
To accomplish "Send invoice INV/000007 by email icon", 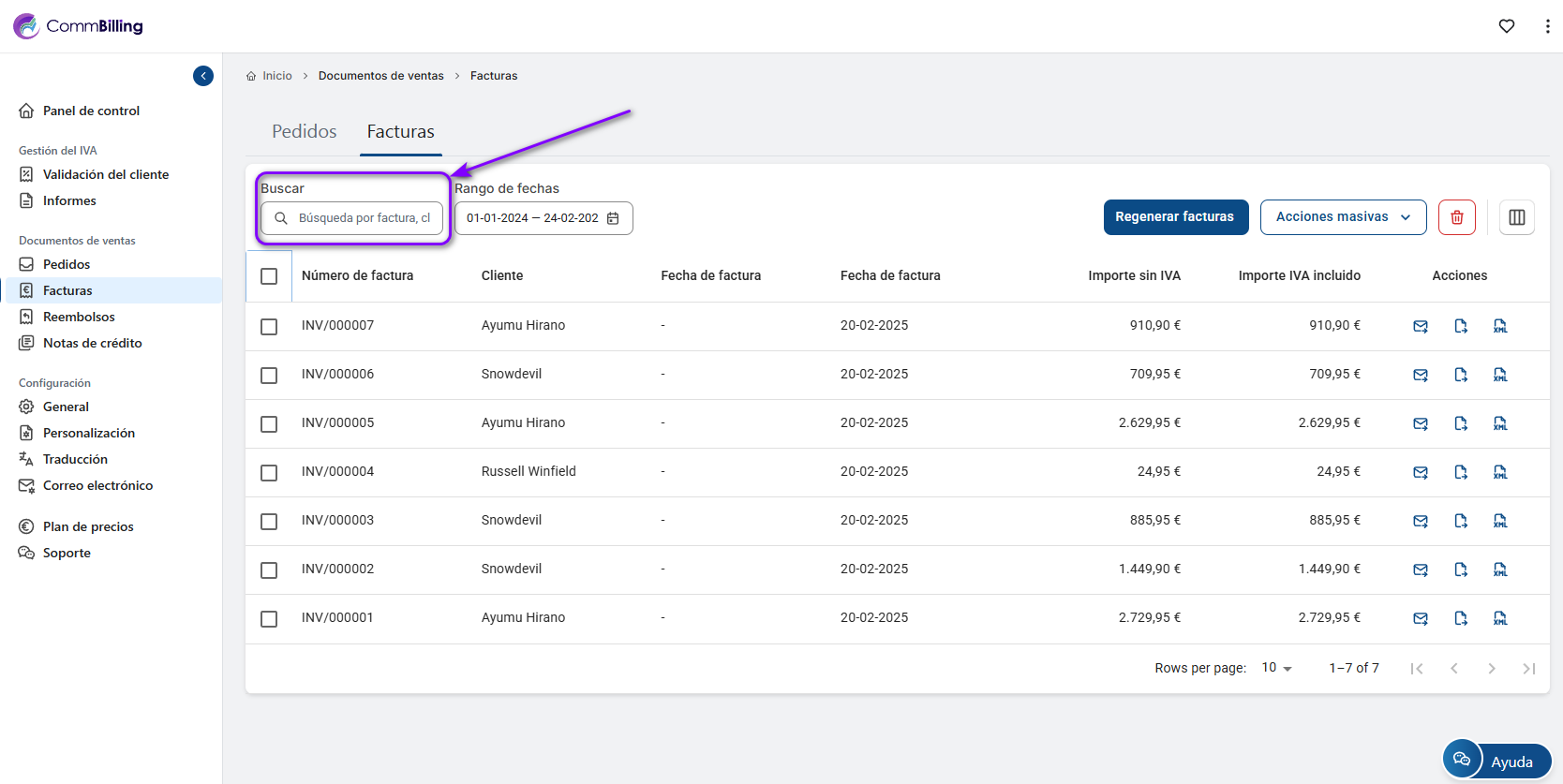I will 1421,326.
